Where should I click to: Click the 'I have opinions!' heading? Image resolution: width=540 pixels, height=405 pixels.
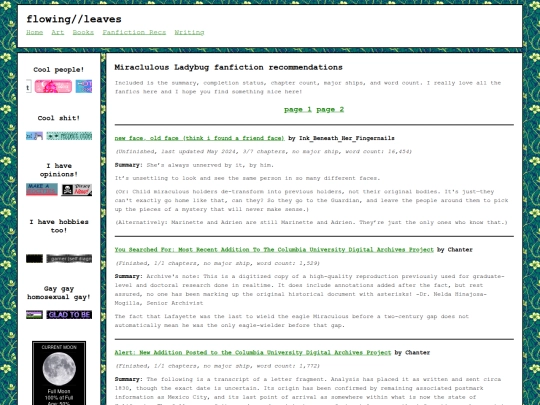59,170
